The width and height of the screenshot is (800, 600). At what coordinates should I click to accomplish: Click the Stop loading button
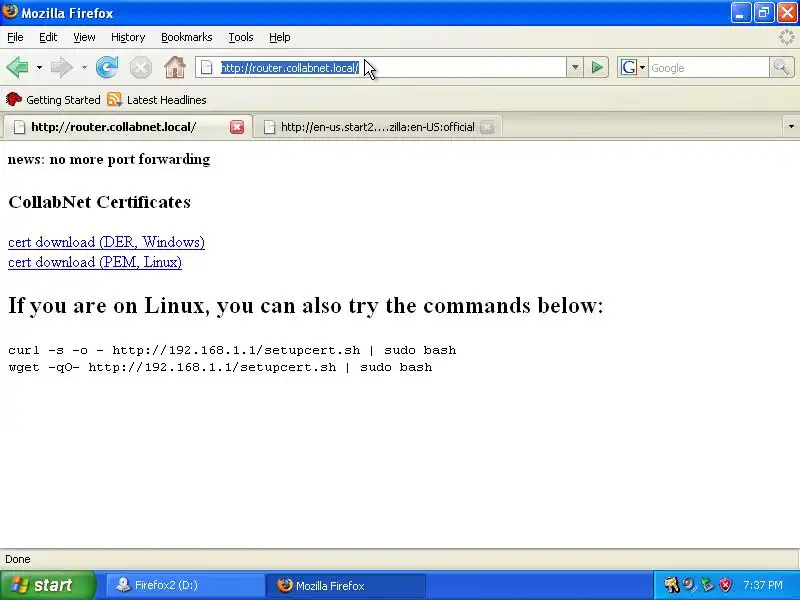pos(140,67)
